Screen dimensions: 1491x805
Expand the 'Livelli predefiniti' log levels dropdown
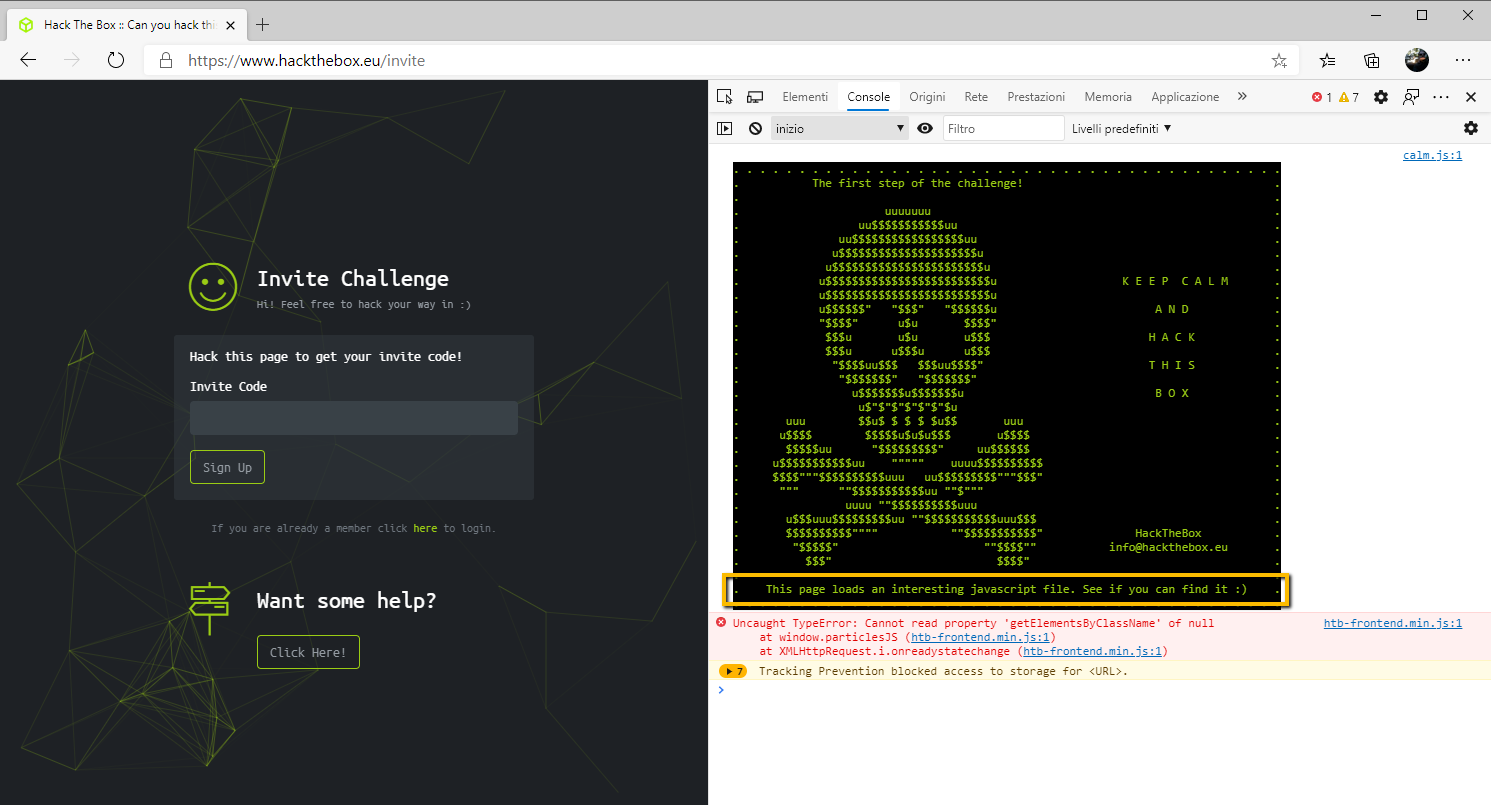pyautogui.click(x=1121, y=128)
